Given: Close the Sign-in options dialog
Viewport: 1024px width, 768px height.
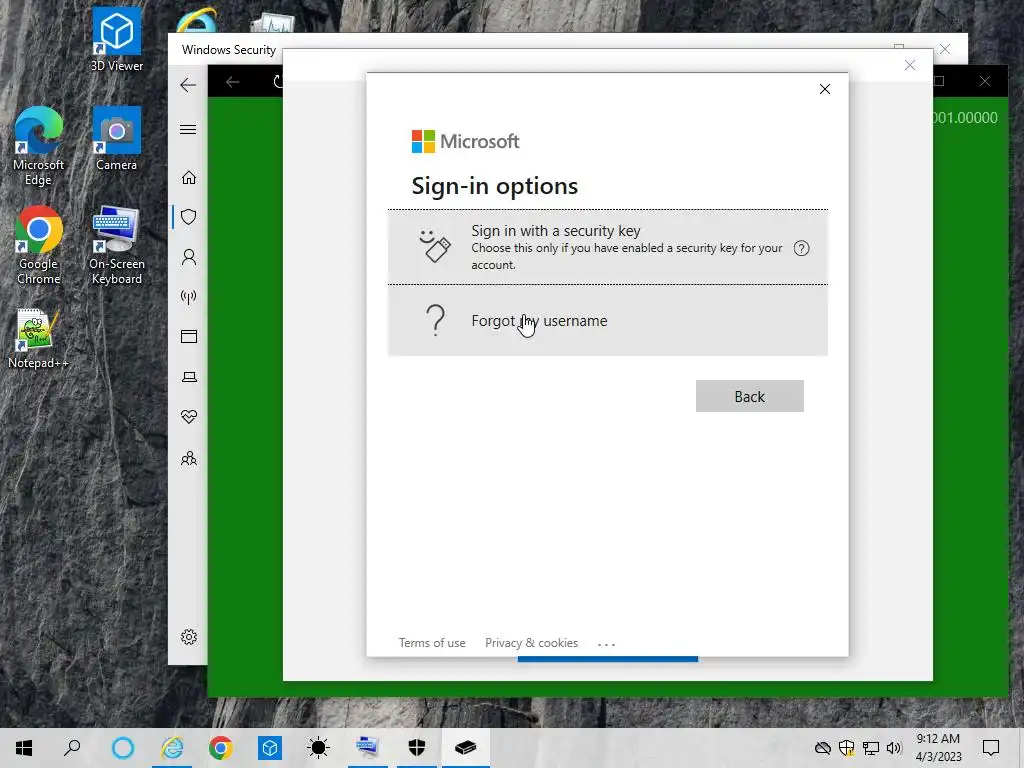Looking at the screenshot, I should pyautogui.click(x=825, y=89).
